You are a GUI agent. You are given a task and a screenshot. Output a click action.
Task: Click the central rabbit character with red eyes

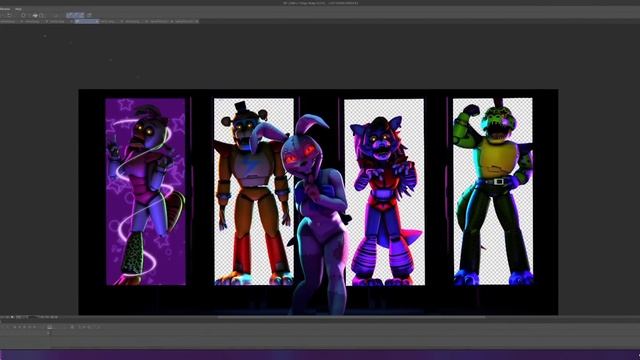click(x=313, y=214)
